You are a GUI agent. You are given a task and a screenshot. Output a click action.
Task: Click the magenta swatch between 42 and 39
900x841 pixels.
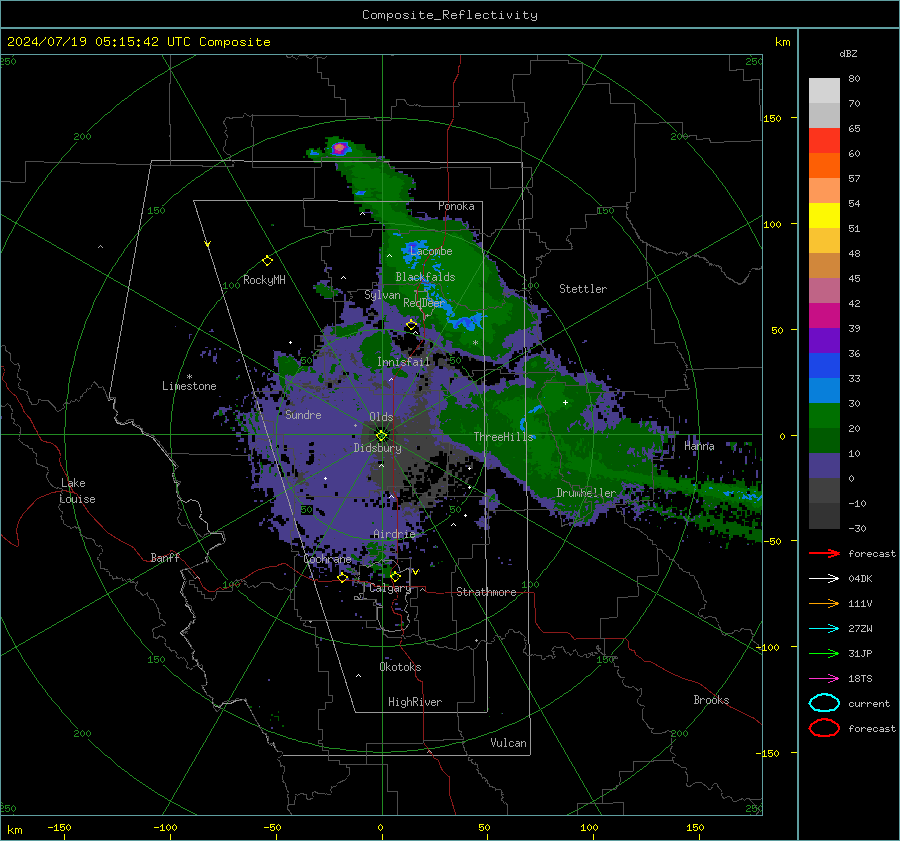coord(824,316)
